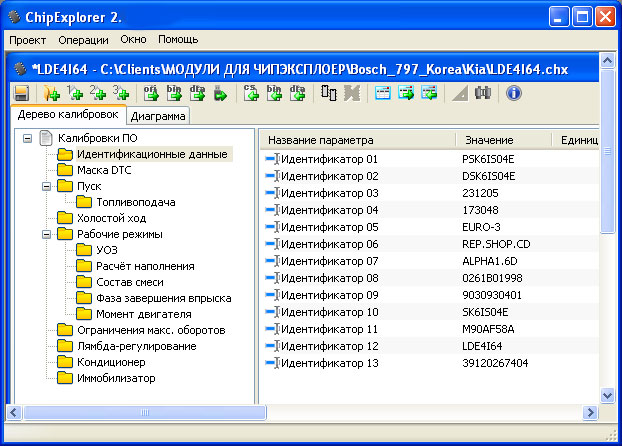622x446 pixels.
Task: Click the save (floppy disk) toolbar icon
Action: (21, 93)
